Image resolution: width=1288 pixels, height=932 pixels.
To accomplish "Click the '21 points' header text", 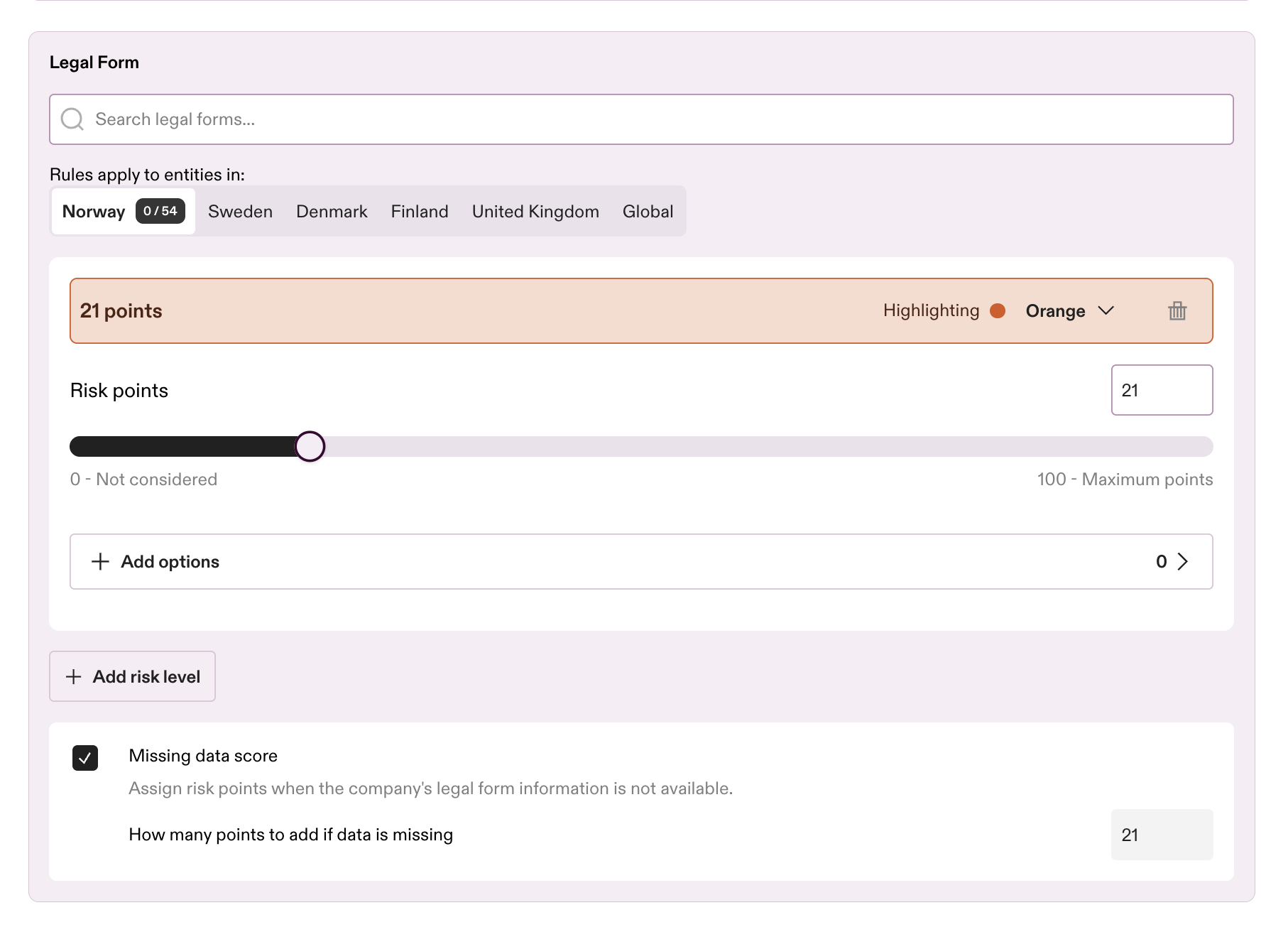I will [121, 311].
